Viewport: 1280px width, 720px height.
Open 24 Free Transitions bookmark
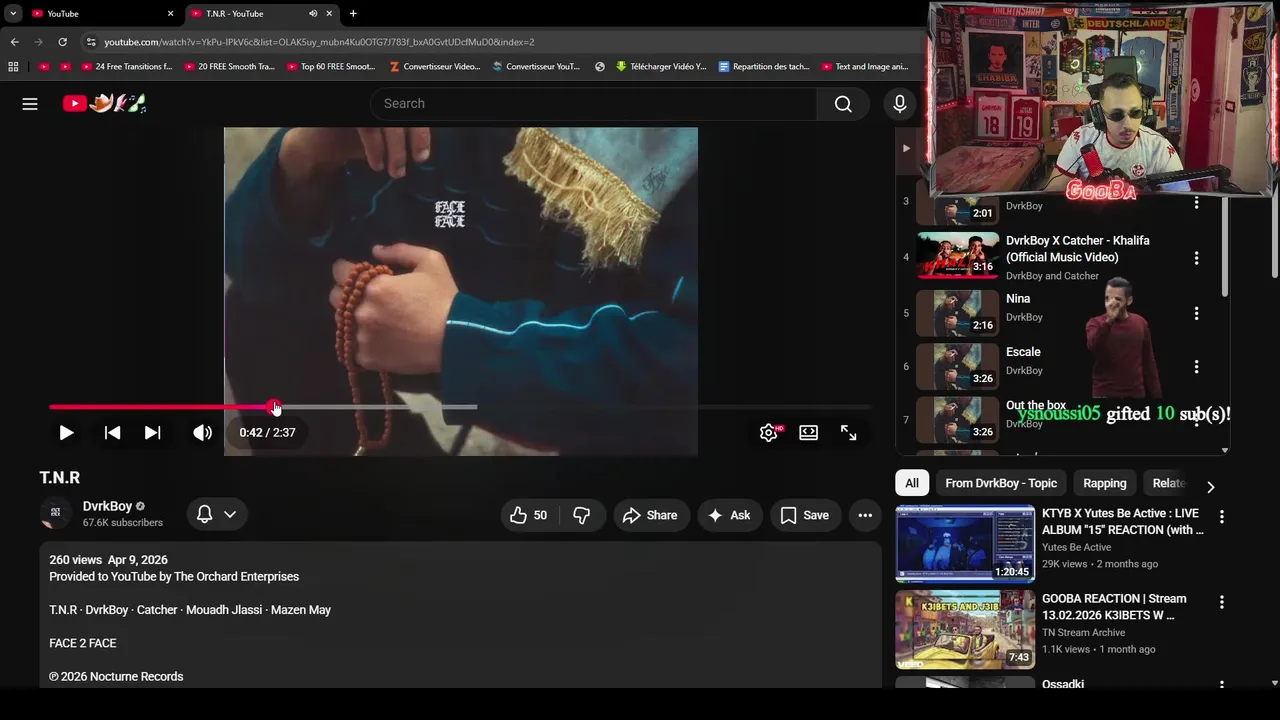(x=125, y=67)
